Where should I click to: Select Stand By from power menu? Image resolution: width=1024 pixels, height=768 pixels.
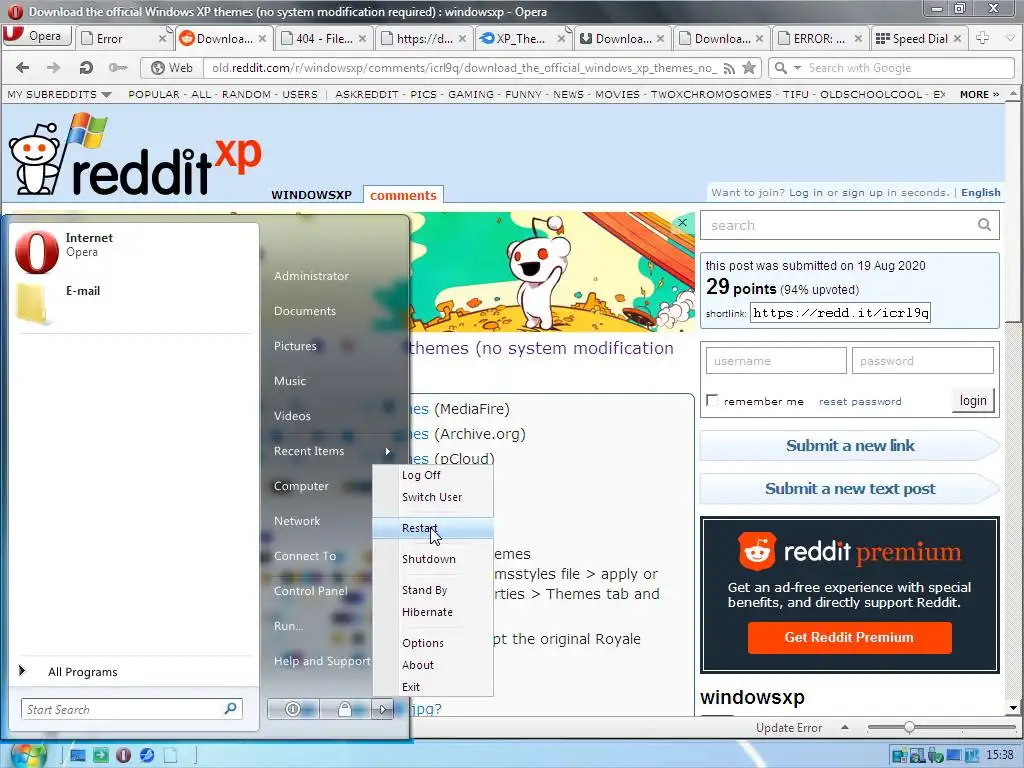424,590
